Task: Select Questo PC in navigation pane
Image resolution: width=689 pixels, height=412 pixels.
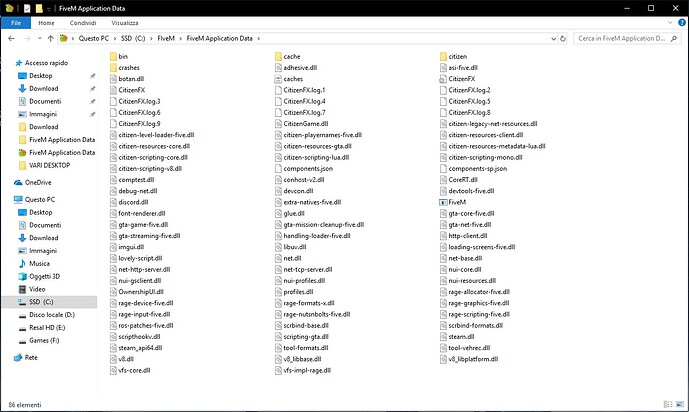Action: point(40,199)
